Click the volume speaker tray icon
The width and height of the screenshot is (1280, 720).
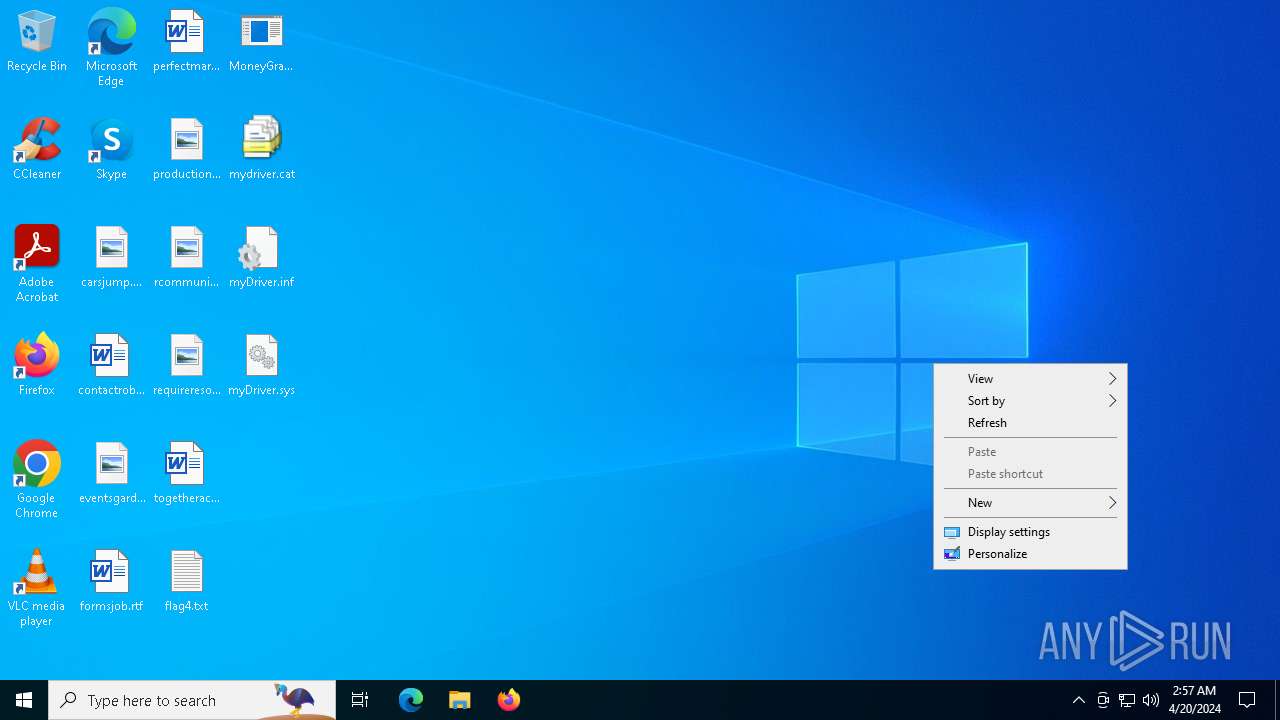1151,700
